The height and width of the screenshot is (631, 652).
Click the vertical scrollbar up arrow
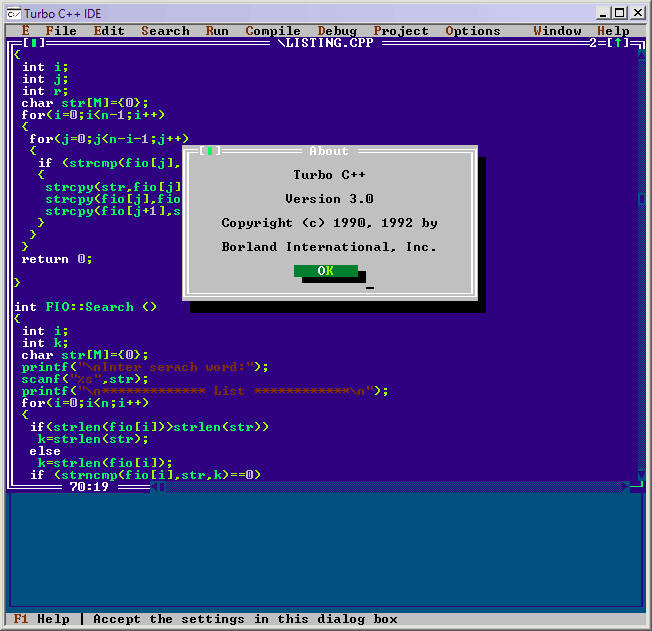point(642,55)
